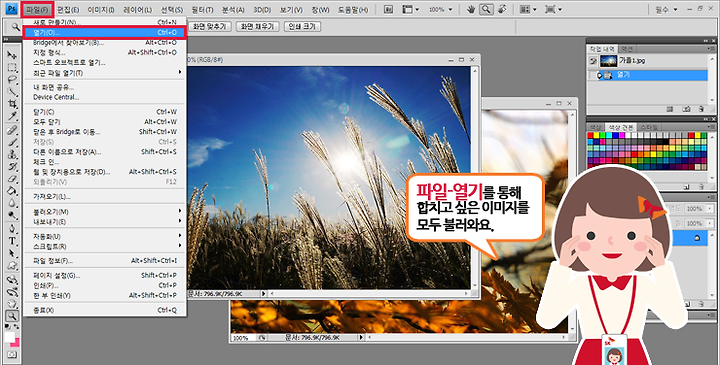This screenshot has height=365, width=720.
Task: Select the Brush tool
Action: [x=12, y=142]
